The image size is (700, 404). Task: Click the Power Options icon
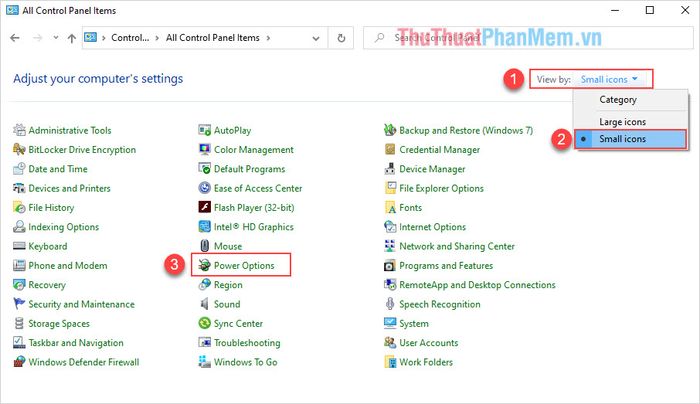click(x=204, y=265)
